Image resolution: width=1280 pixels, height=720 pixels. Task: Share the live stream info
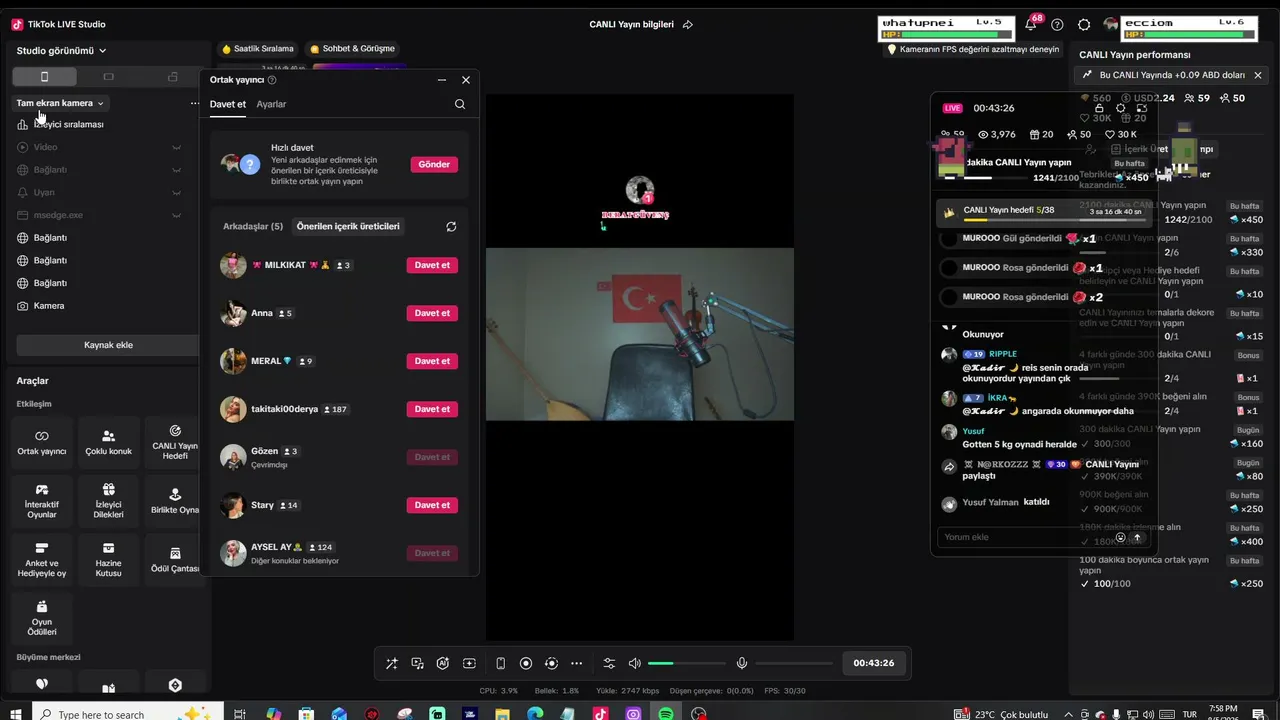[x=687, y=24]
